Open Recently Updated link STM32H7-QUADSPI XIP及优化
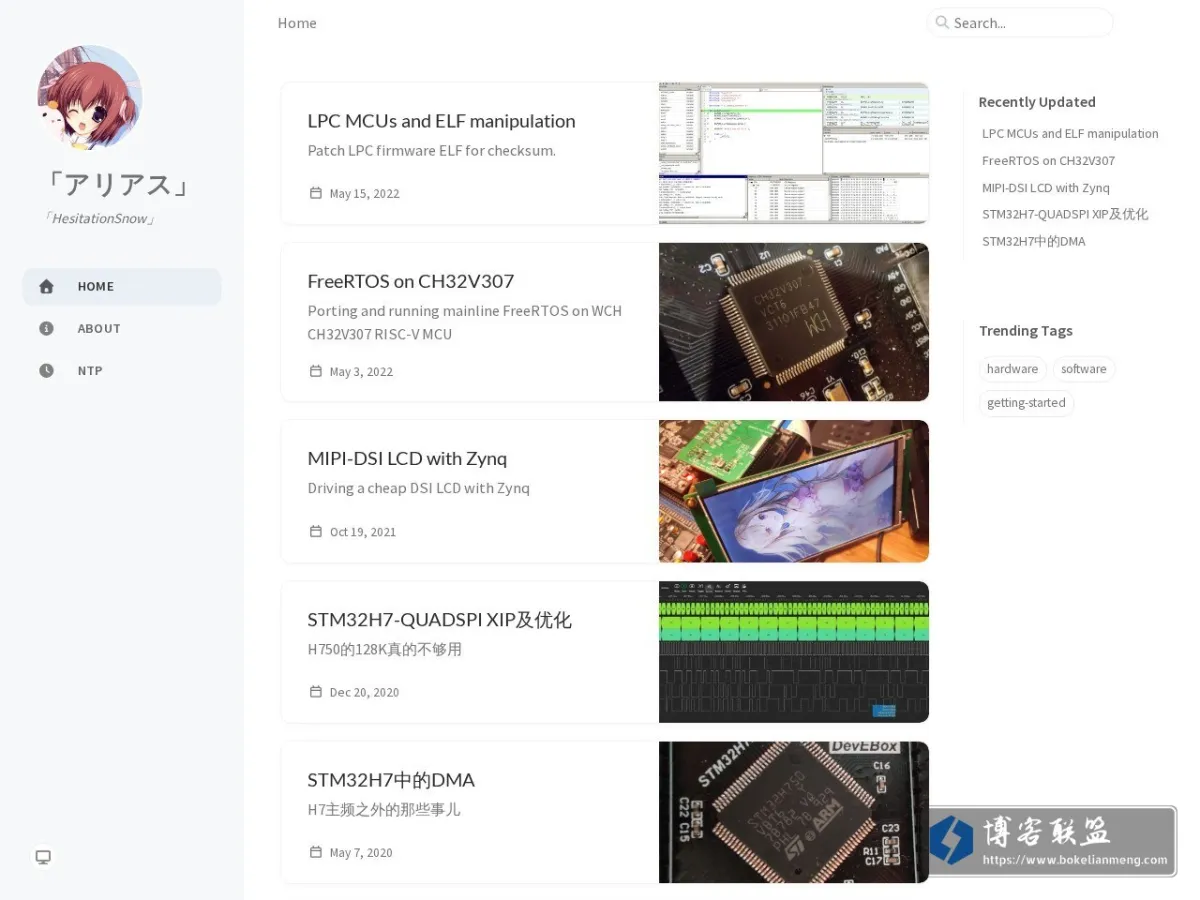 click(1065, 214)
